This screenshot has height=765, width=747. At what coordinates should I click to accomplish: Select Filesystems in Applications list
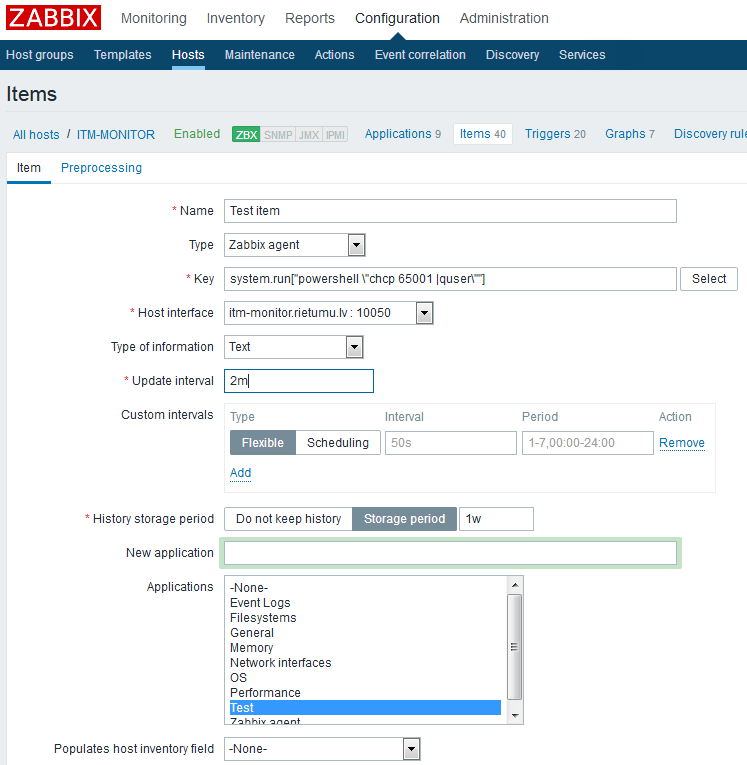pyautogui.click(x=365, y=618)
